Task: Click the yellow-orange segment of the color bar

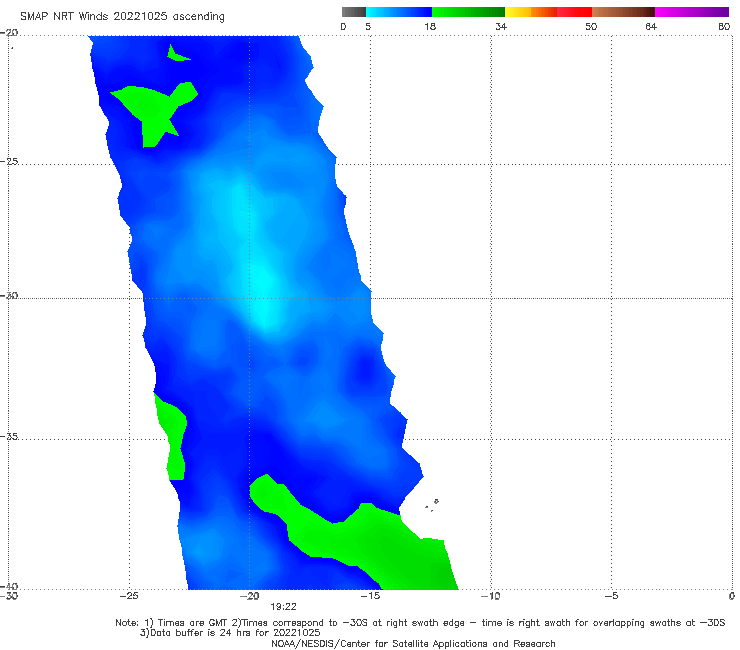Action: [x=531, y=12]
